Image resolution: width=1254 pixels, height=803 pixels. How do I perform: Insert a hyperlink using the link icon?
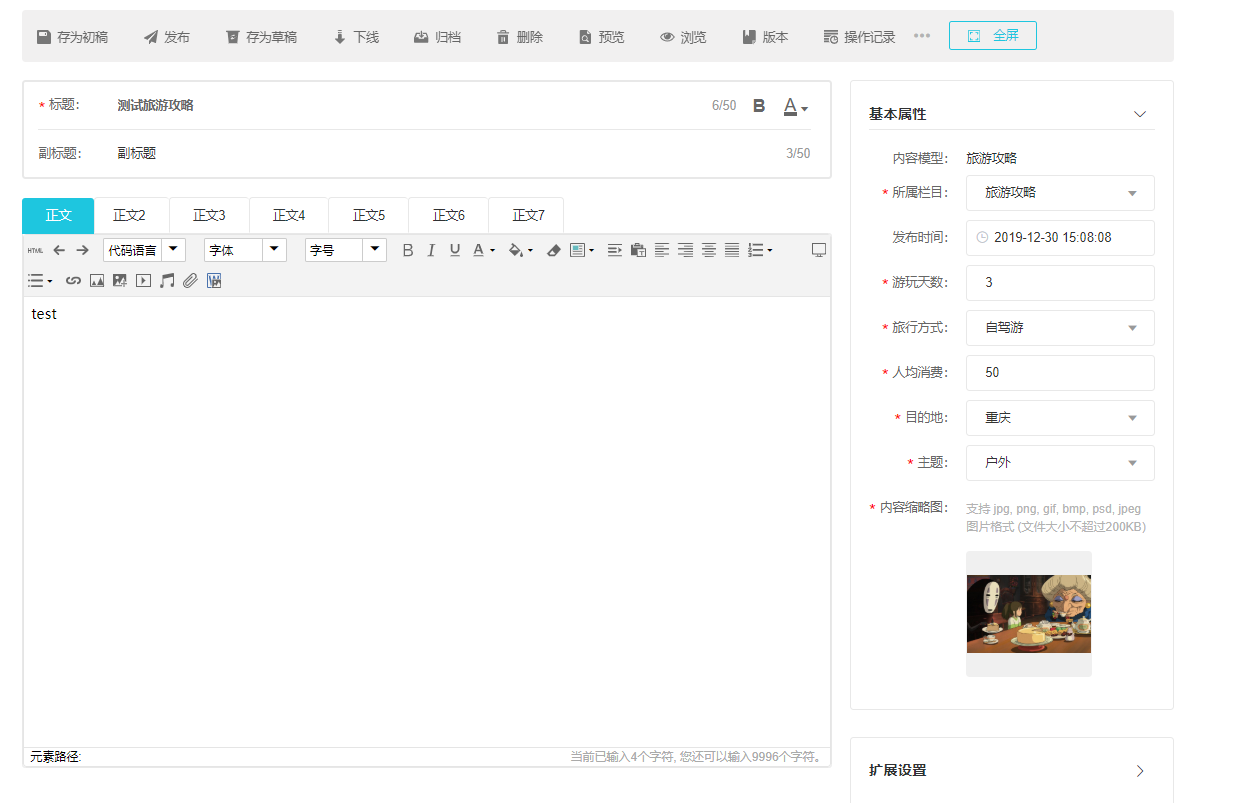click(x=73, y=281)
